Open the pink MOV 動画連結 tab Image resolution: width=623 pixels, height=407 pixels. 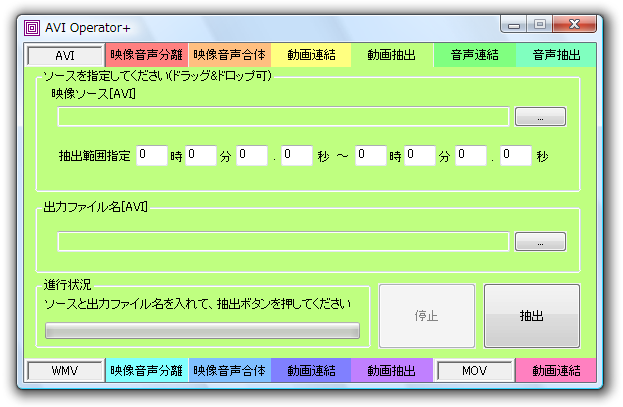556,370
